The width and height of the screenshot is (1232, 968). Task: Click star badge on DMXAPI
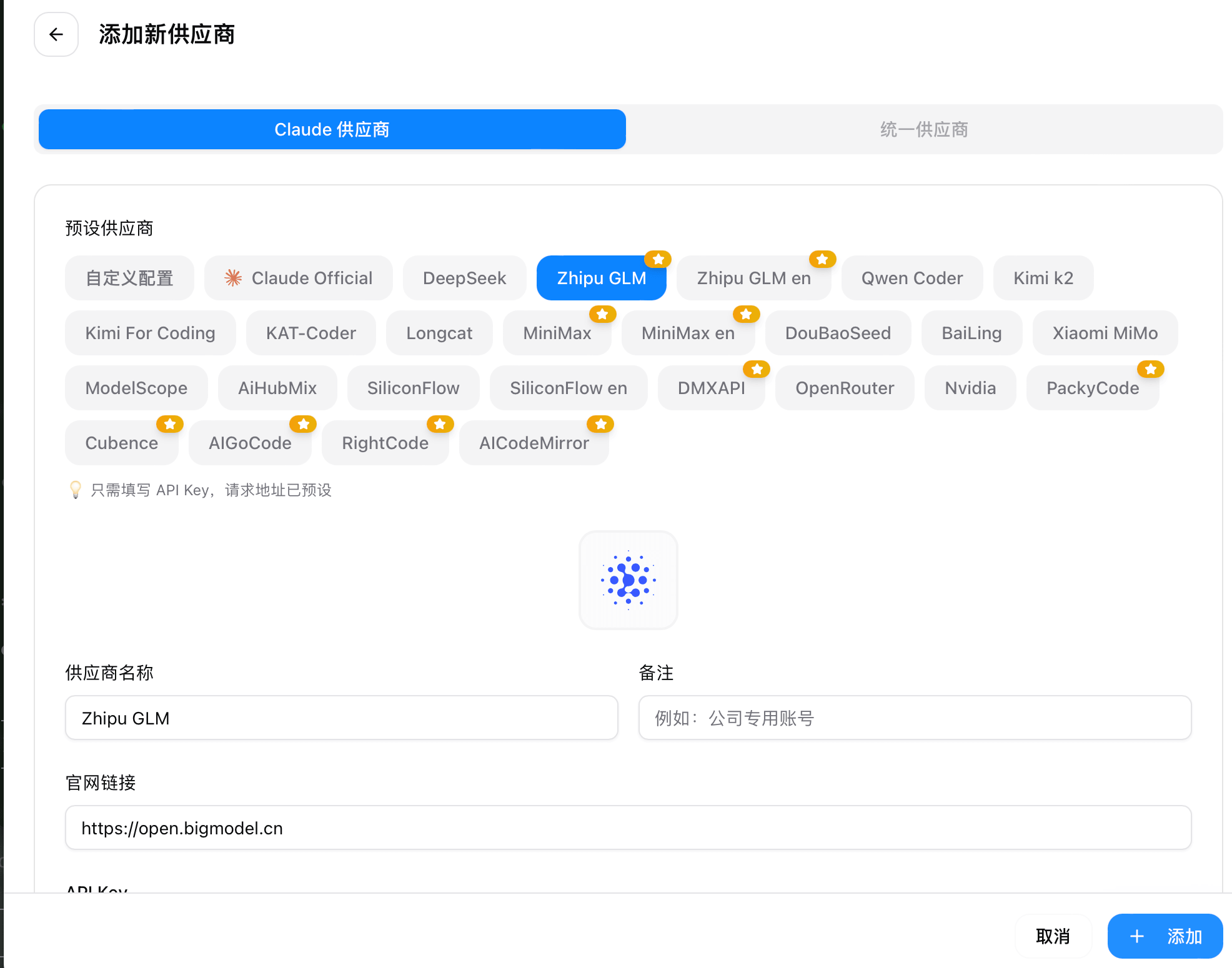pyautogui.click(x=757, y=368)
